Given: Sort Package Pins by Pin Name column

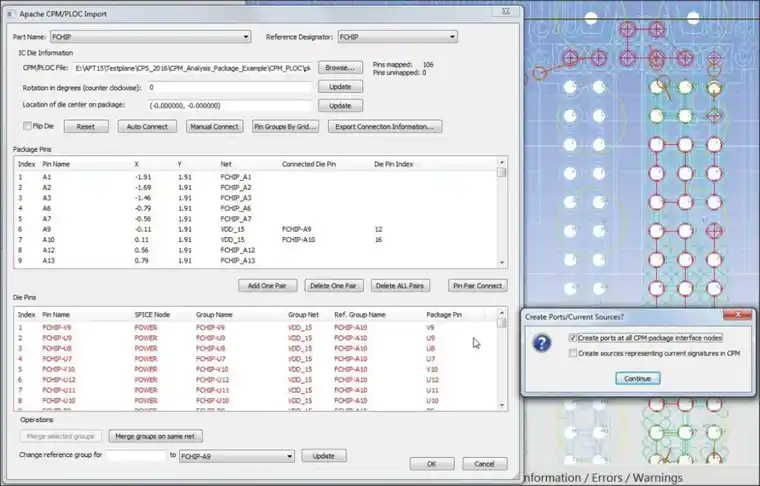Looking at the screenshot, I should pos(56,164).
